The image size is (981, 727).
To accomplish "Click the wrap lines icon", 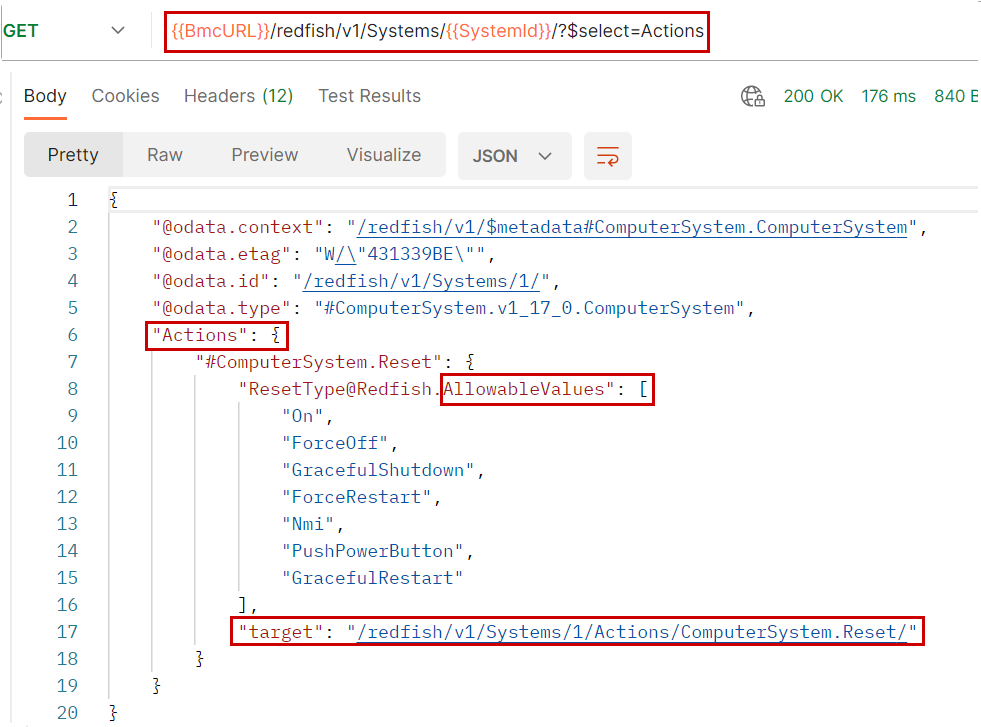I will tap(608, 156).
